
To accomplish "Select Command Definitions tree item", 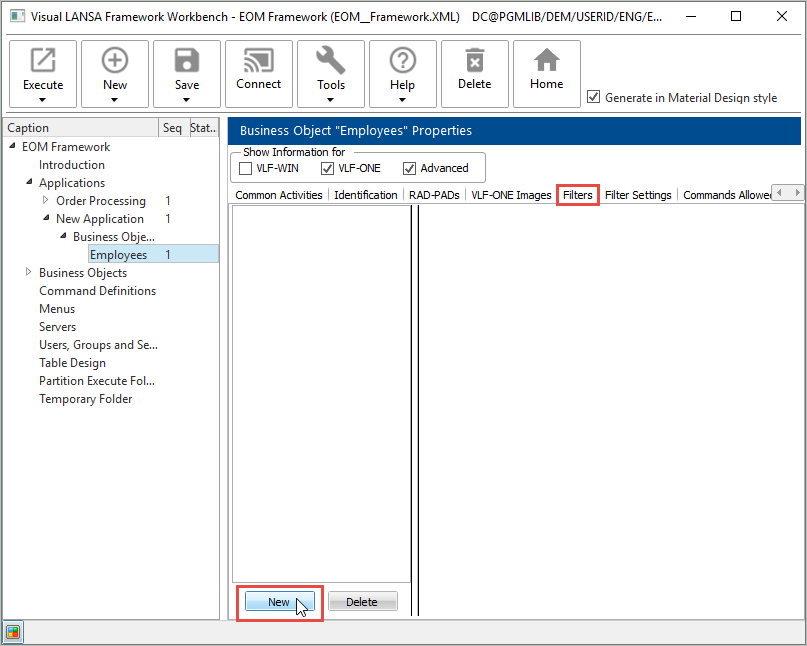I will tap(97, 291).
